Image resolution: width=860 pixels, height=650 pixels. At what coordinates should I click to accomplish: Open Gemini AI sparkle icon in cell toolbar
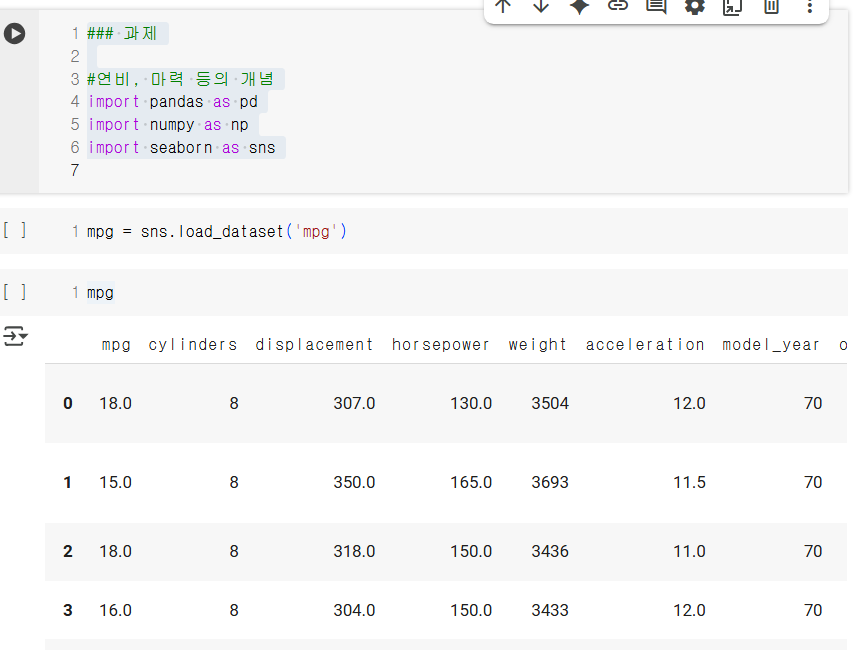[579, 6]
